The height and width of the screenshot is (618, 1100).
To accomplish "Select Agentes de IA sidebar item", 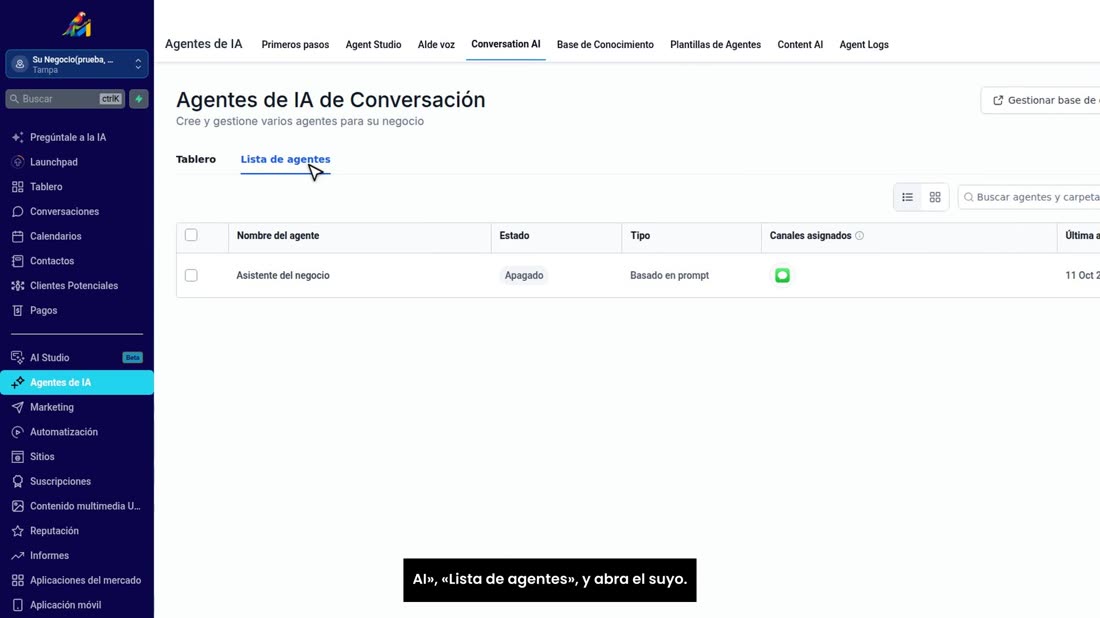I will [77, 382].
